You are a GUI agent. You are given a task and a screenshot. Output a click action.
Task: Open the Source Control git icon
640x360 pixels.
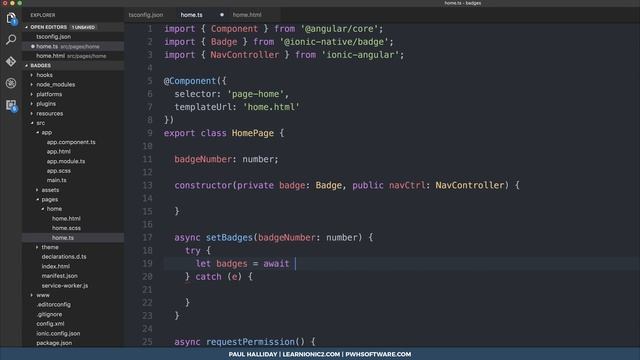click(11, 61)
